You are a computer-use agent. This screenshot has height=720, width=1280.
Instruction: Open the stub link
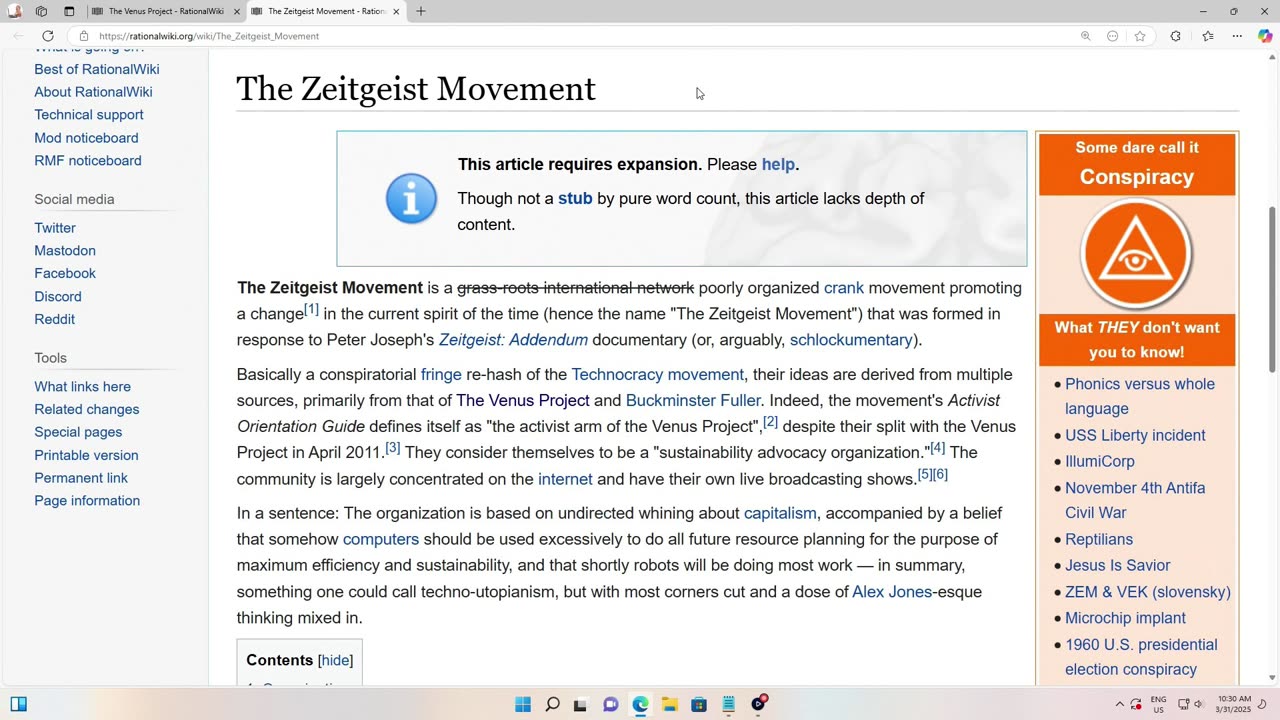click(575, 198)
